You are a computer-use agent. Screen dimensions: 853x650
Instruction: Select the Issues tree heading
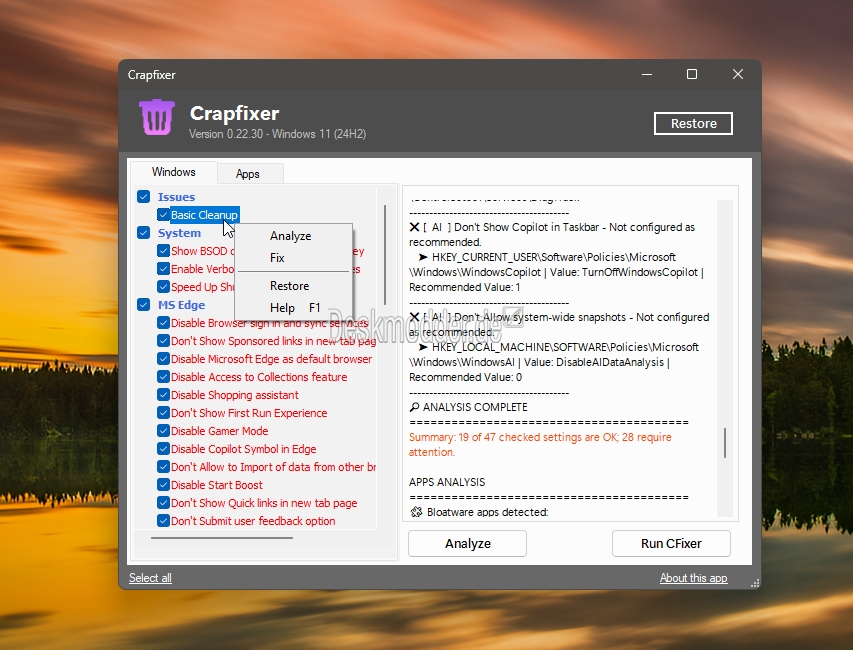pyautogui.click(x=176, y=197)
